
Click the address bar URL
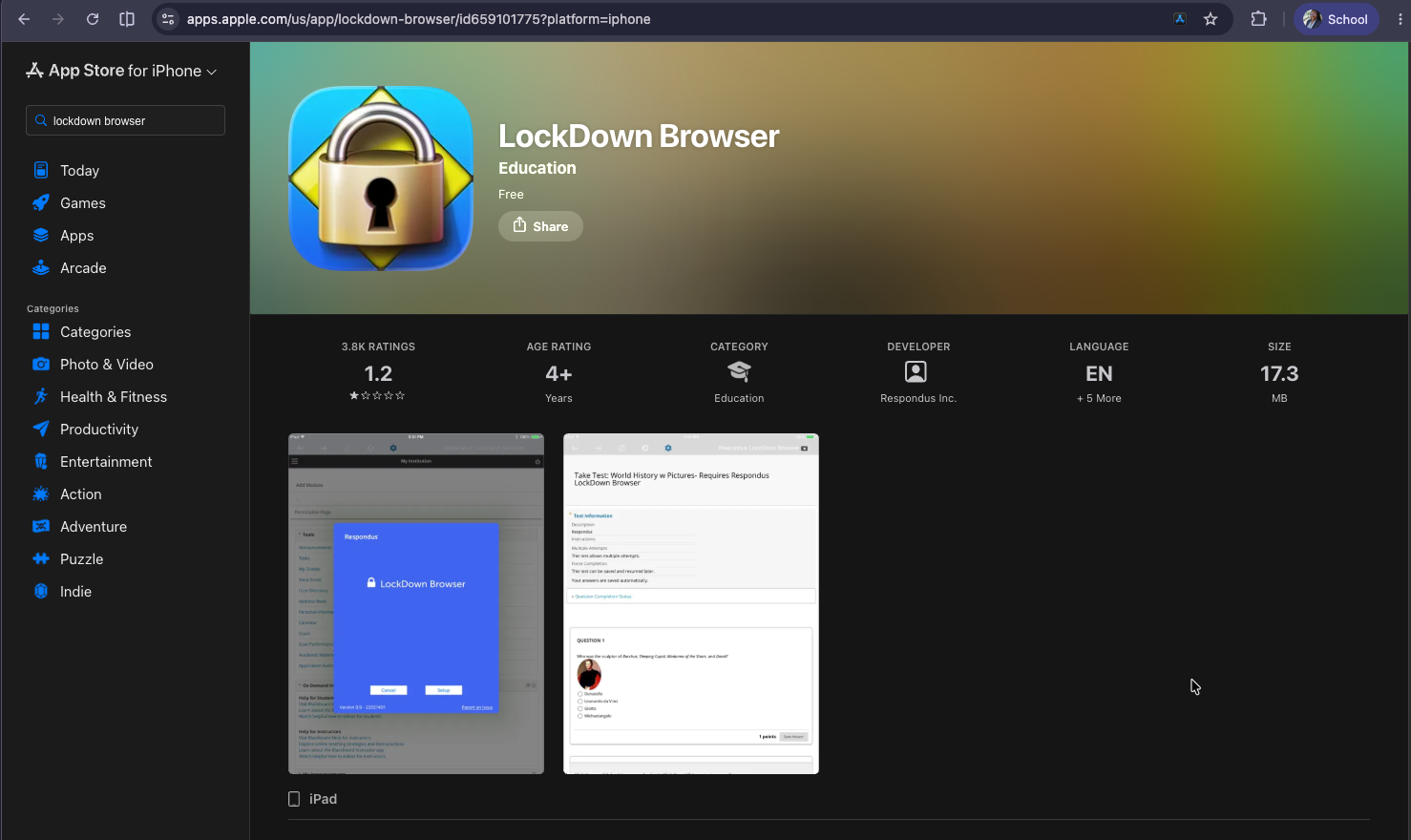[x=418, y=19]
